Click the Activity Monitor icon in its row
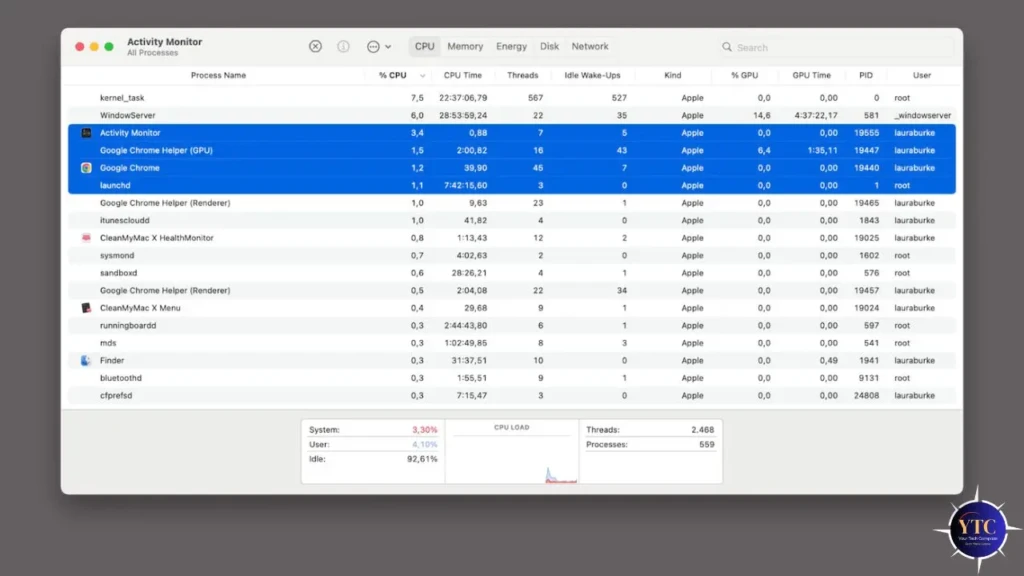 coord(86,133)
